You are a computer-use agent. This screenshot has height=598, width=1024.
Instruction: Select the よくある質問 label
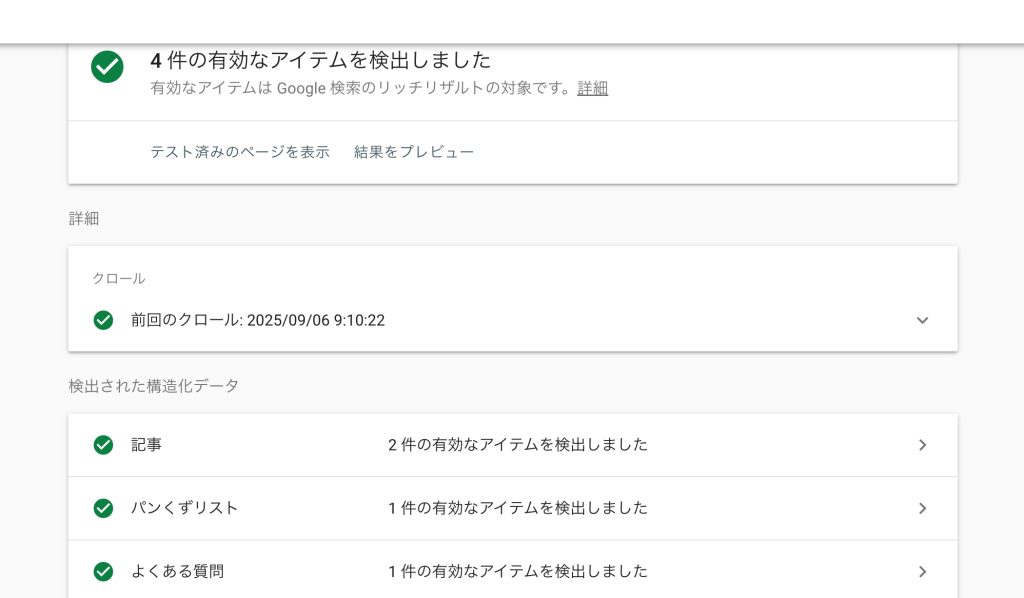pos(177,572)
